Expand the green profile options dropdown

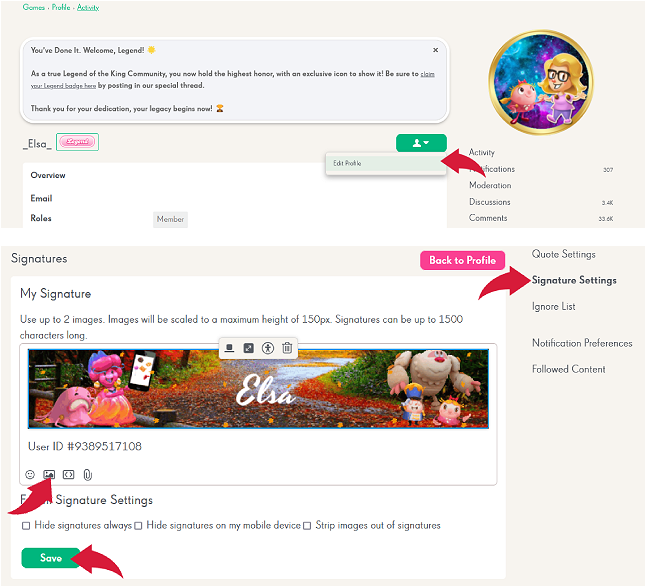421,143
